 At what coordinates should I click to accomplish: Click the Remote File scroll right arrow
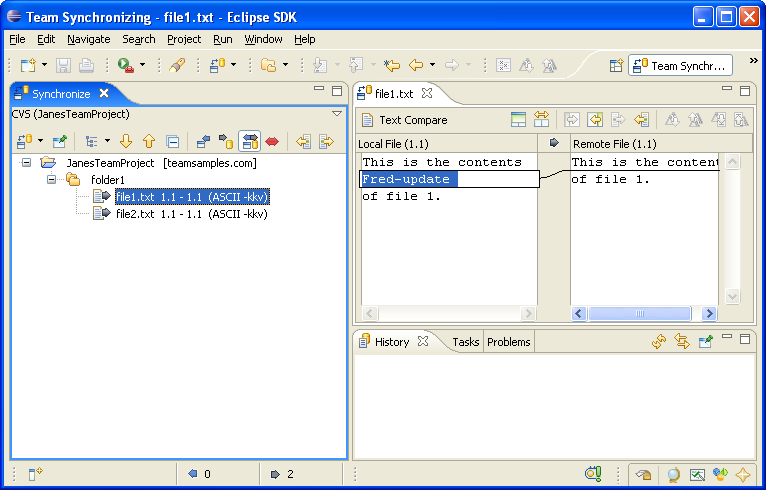coord(709,314)
